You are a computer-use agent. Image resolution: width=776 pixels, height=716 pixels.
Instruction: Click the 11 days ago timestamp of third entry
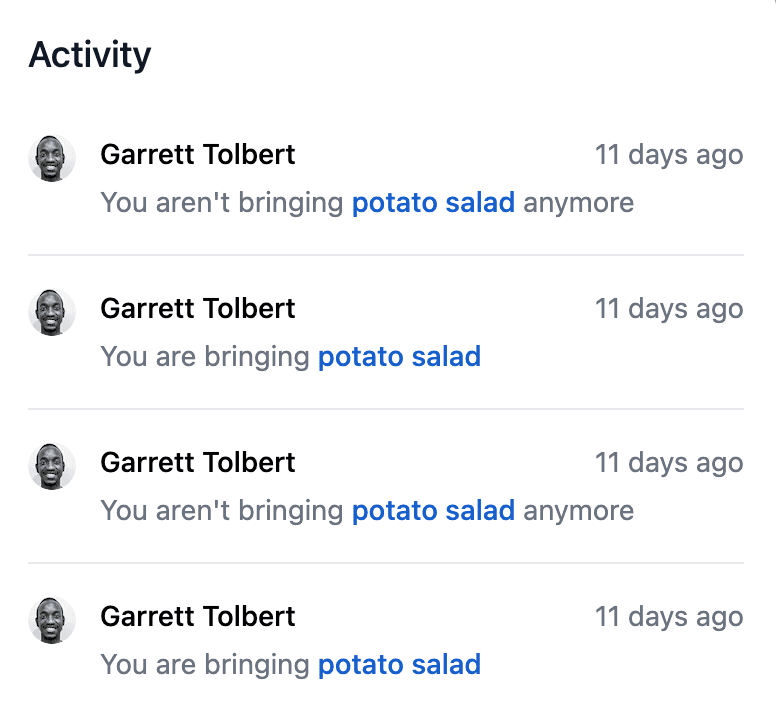[x=669, y=463]
